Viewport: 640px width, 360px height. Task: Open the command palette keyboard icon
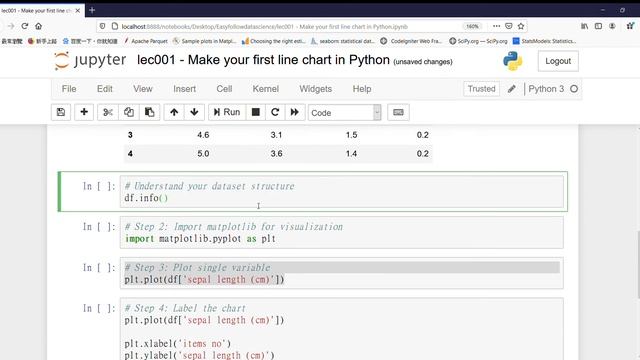(398, 112)
